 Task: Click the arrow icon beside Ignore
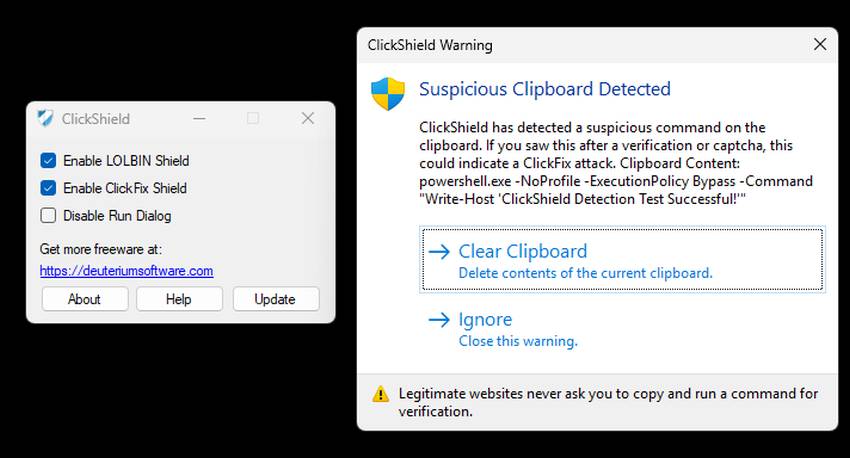coord(439,320)
